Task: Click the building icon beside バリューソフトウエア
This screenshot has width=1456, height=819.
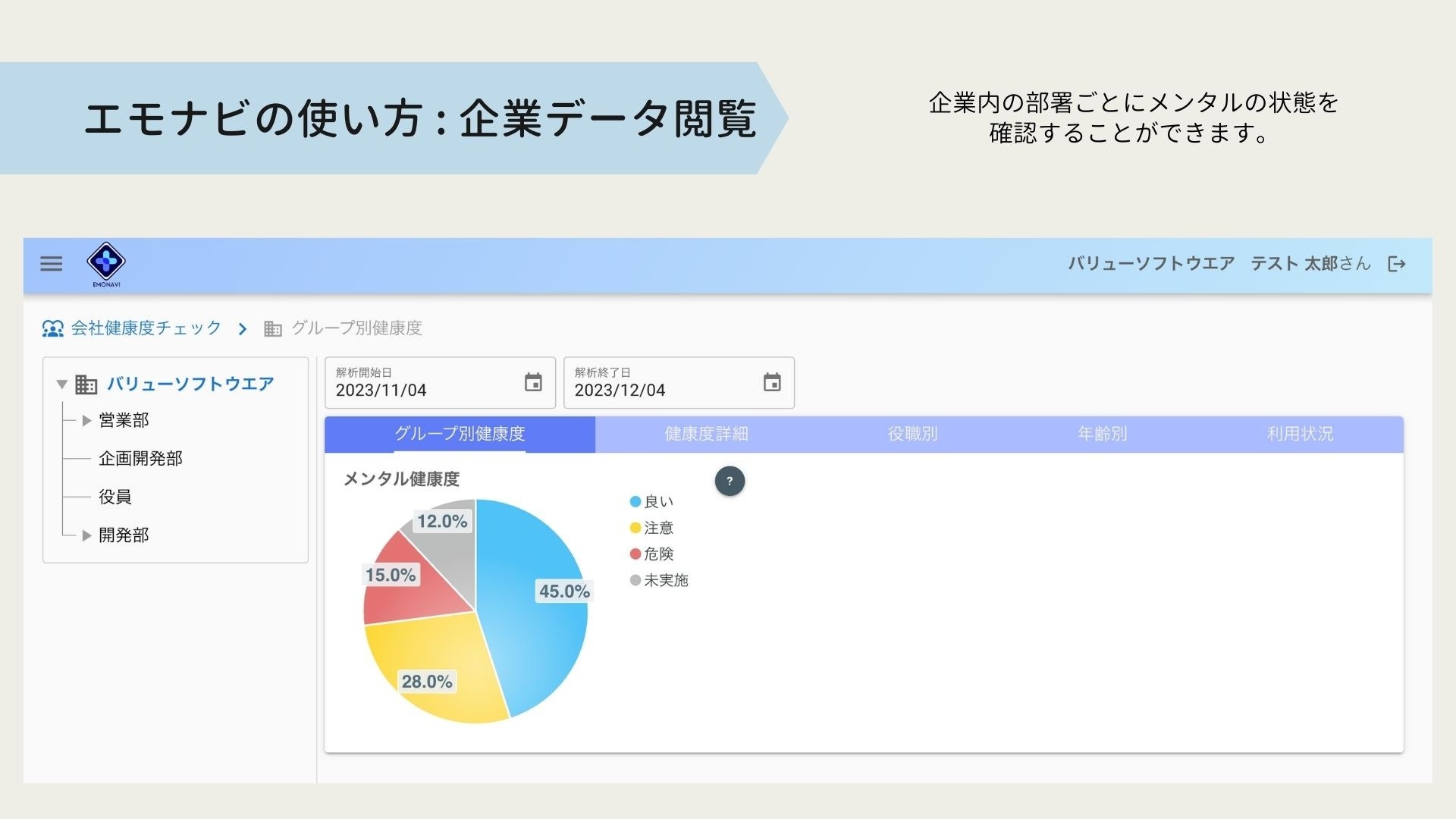Action: 86,384
